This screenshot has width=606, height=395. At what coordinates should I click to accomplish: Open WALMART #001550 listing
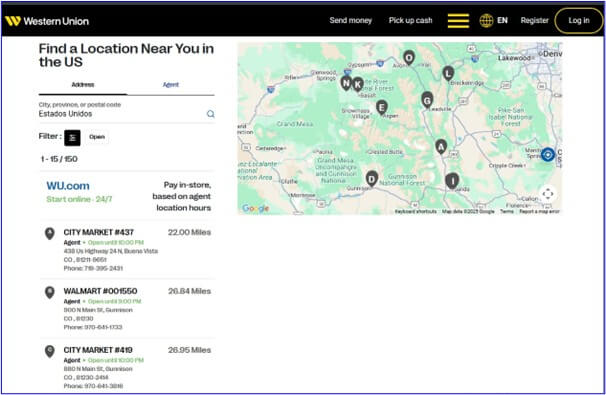pos(100,291)
